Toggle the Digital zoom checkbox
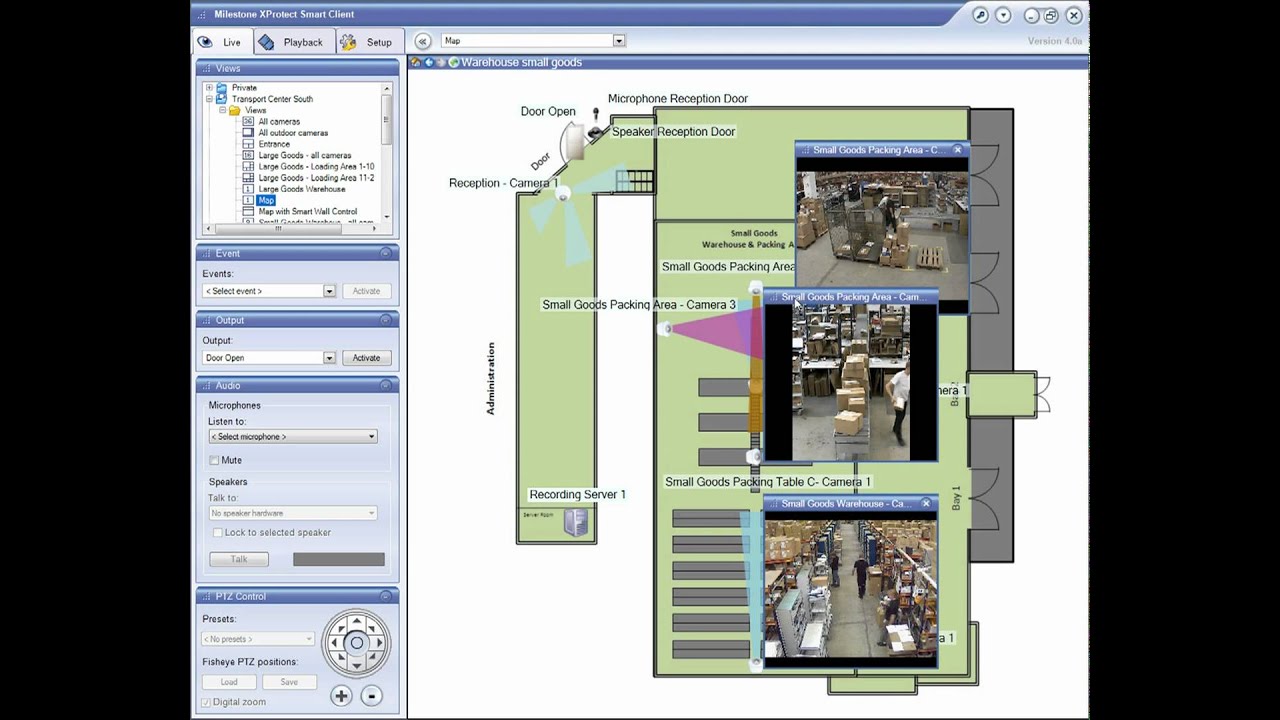 206,702
